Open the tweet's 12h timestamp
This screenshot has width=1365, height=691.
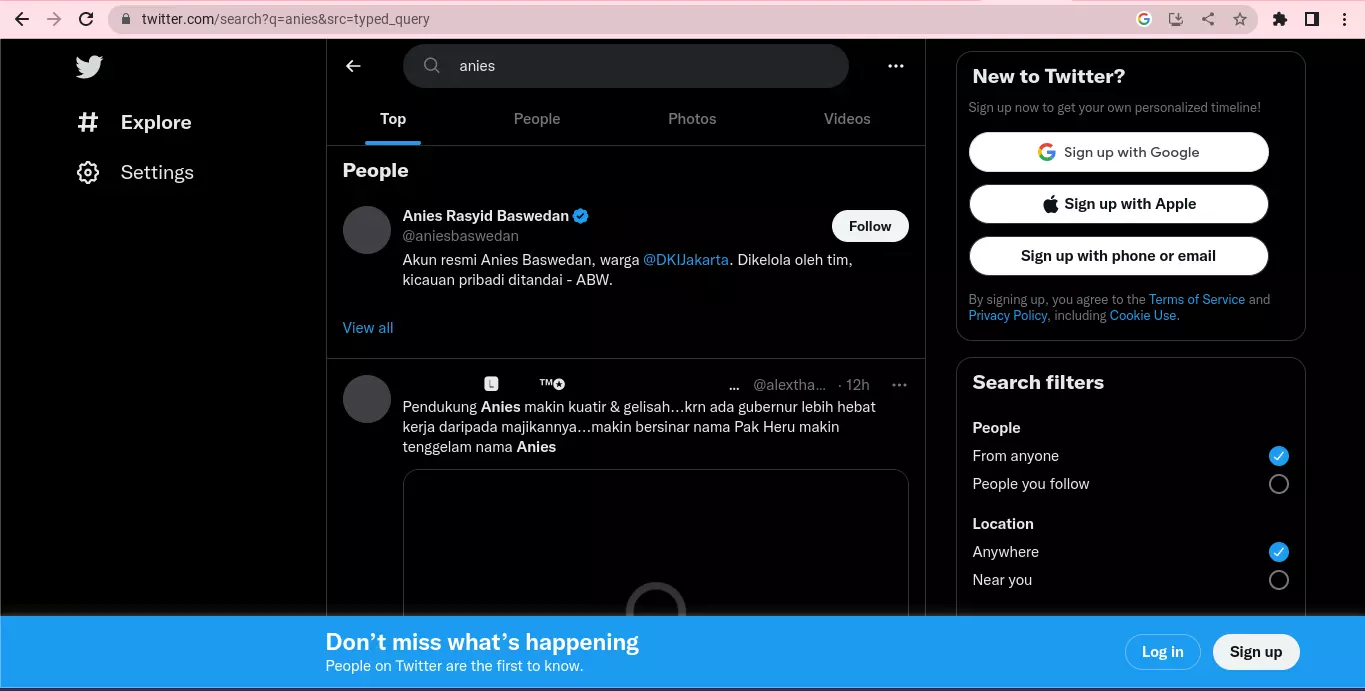coord(858,385)
